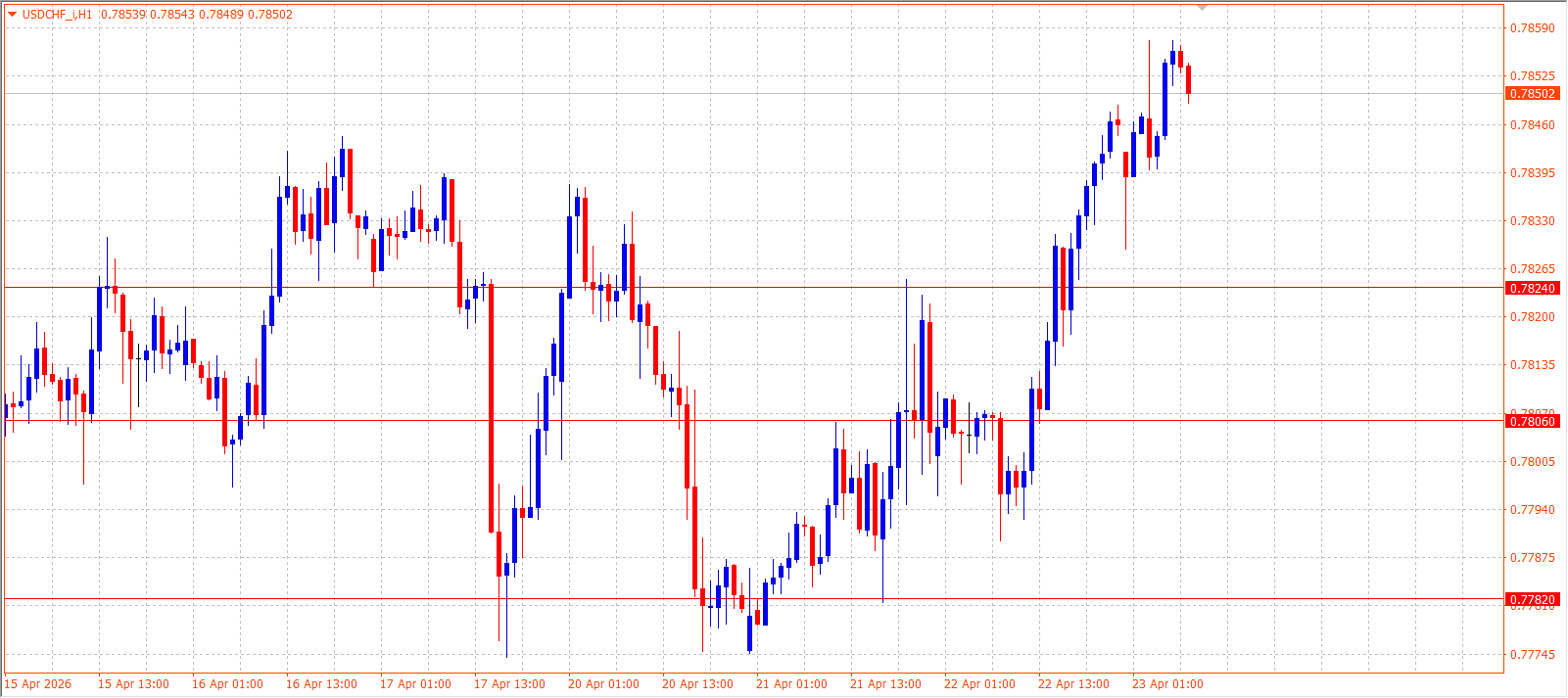
Task: Click the 21 Apr 01:00 time label
Action: tap(791, 684)
